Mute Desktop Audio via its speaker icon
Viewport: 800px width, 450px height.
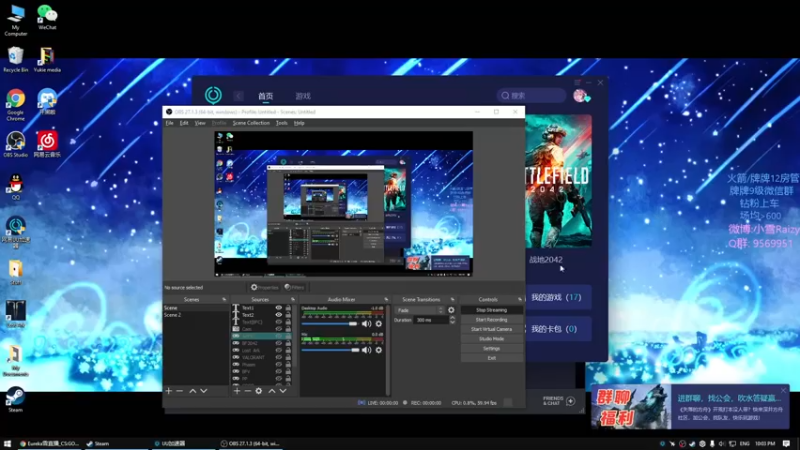tap(366, 323)
